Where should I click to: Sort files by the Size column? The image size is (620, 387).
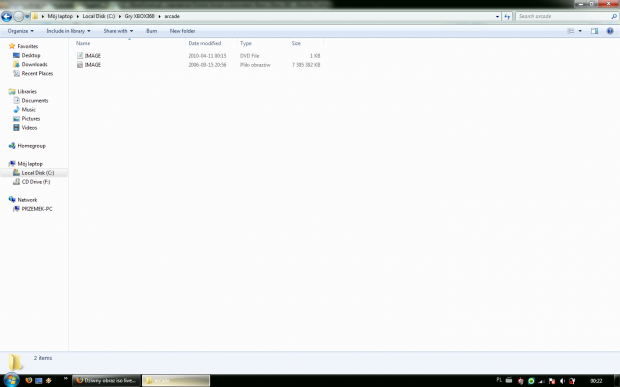click(296, 43)
